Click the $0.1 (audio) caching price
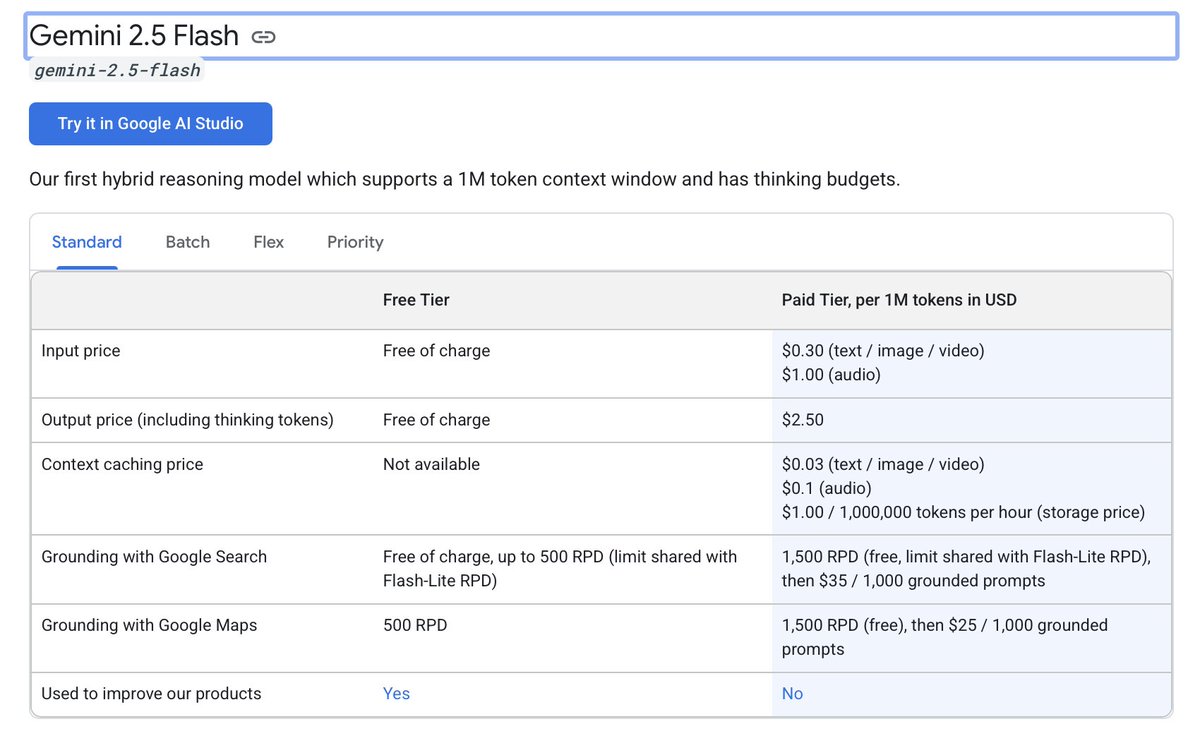Image resolution: width=1200 pixels, height=755 pixels. (827, 488)
